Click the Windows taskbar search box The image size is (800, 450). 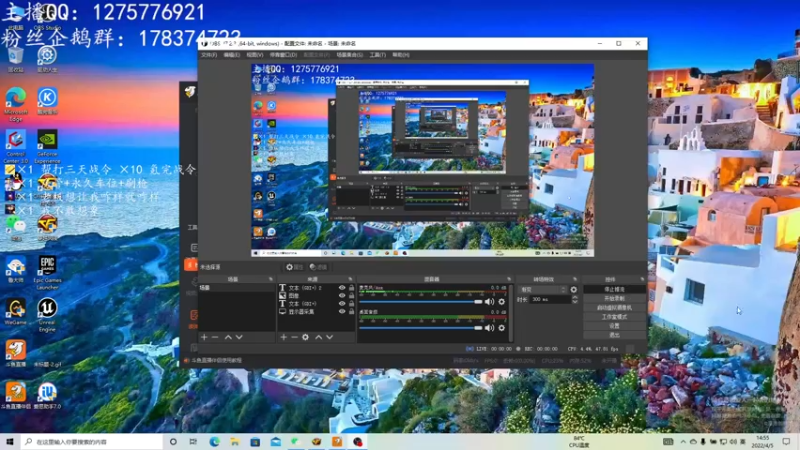[x=92, y=441]
